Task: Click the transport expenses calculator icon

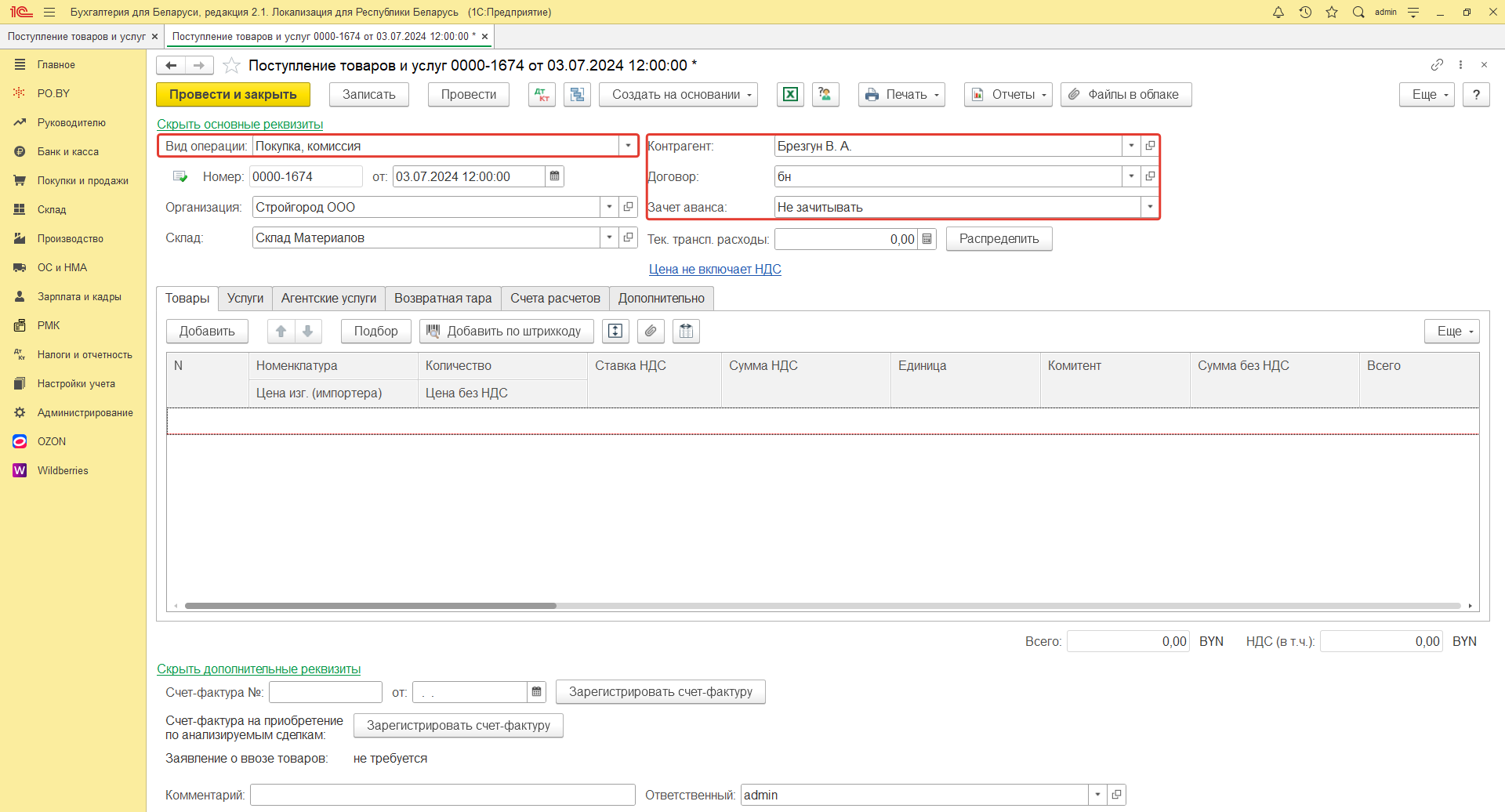Action: [x=927, y=239]
